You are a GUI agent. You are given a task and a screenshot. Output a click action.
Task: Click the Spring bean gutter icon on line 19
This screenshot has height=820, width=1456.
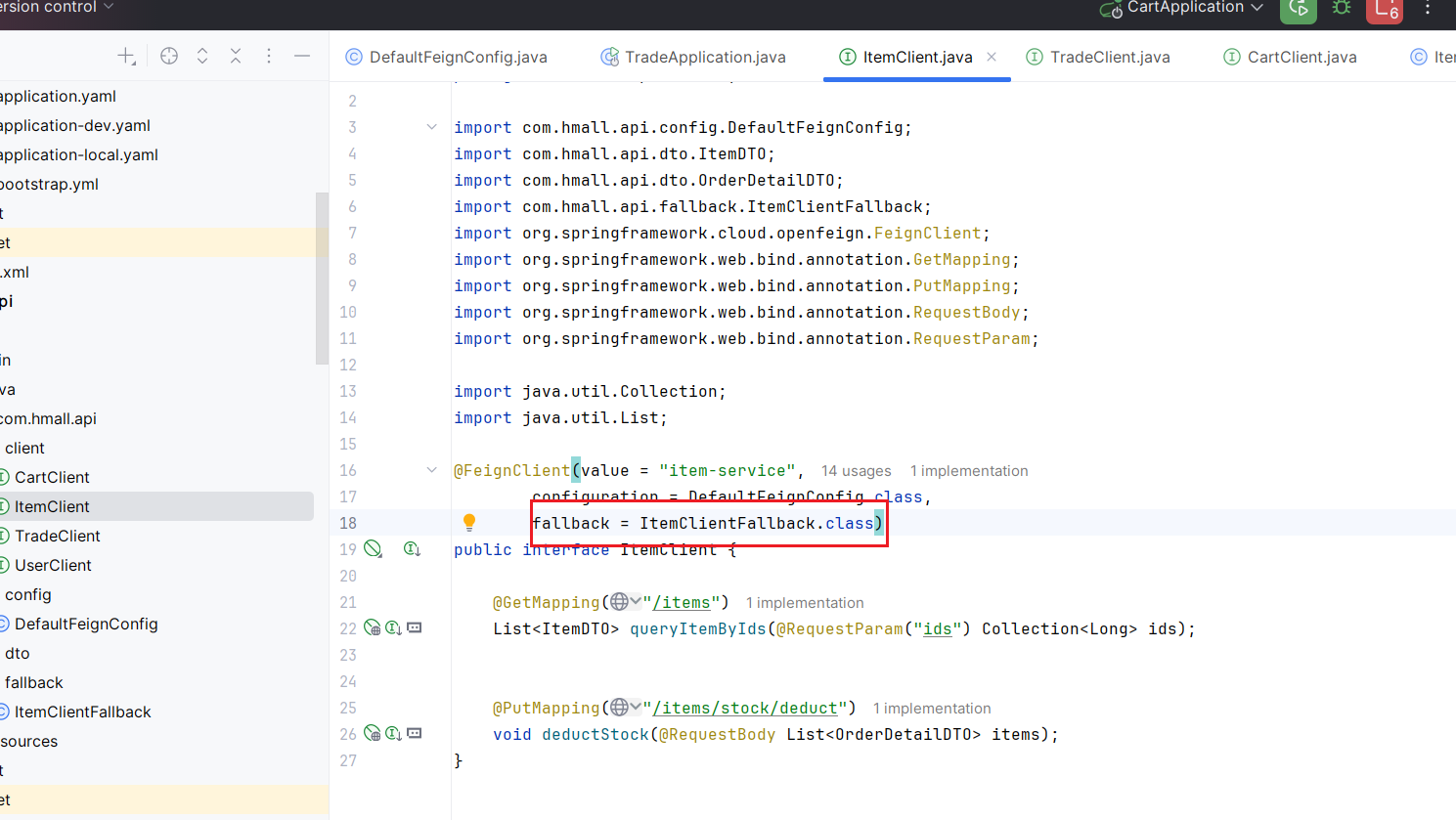(373, 549)
